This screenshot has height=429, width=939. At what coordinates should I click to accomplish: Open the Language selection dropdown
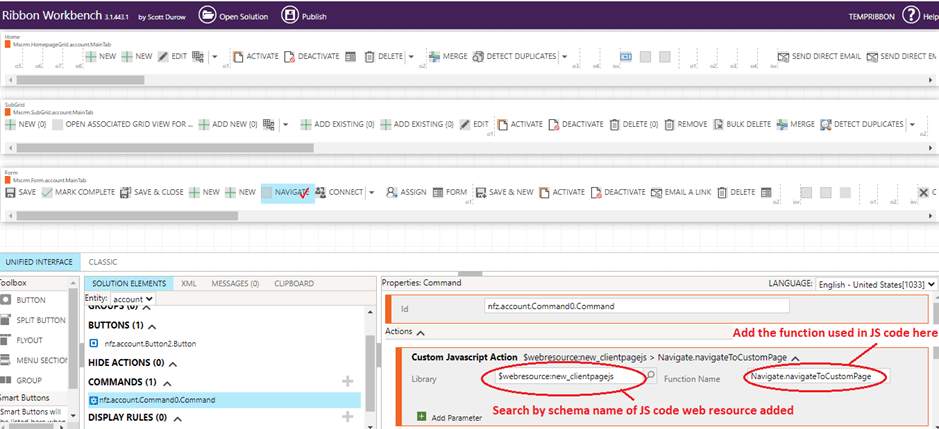(x=876, y=284)
